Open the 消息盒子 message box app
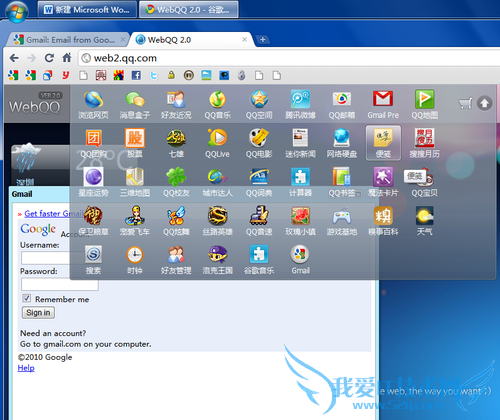The width and height of the screenshot is (500, 420). tap(135, 104)
